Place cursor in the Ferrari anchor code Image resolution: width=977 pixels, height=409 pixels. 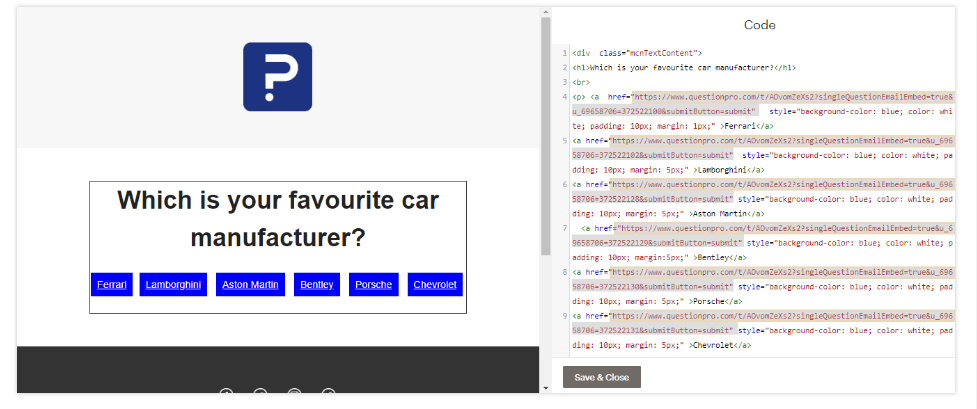point(763,111)
